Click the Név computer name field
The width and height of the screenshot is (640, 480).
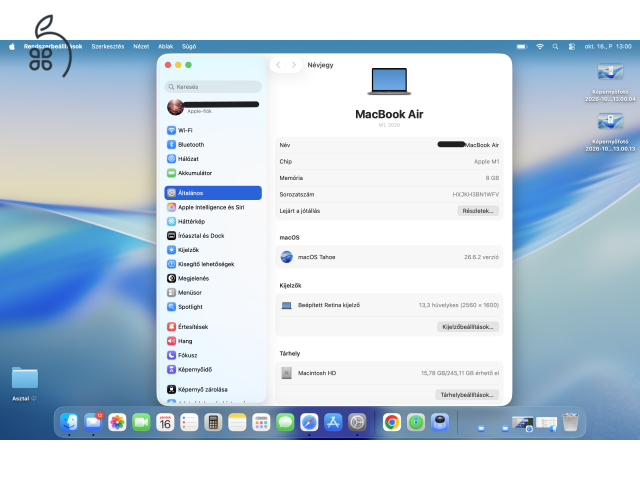click(x=389, y=145)
